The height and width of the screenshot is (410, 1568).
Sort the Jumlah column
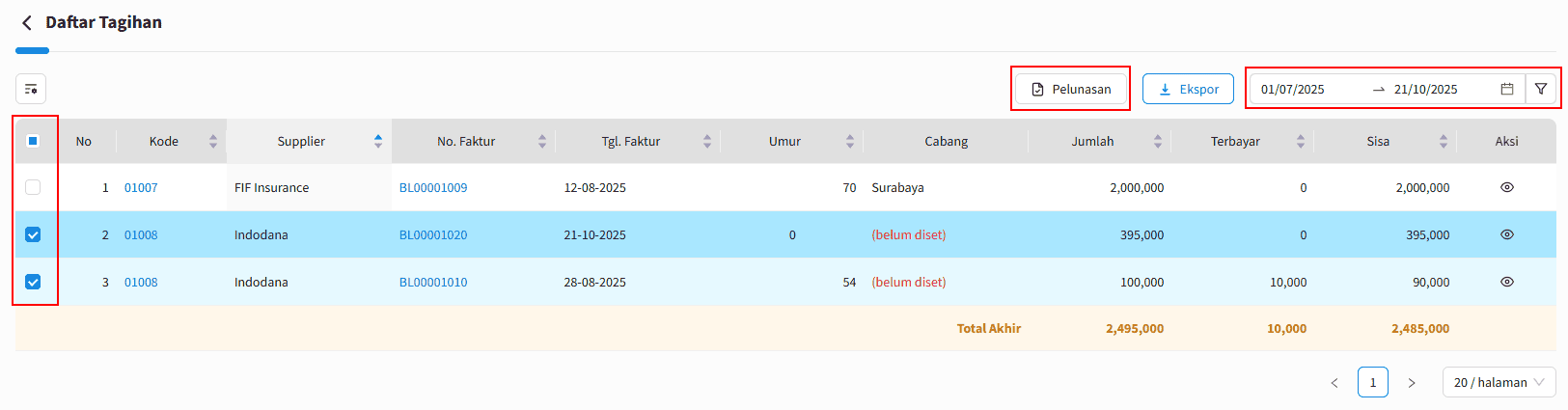click(1157, 142)
